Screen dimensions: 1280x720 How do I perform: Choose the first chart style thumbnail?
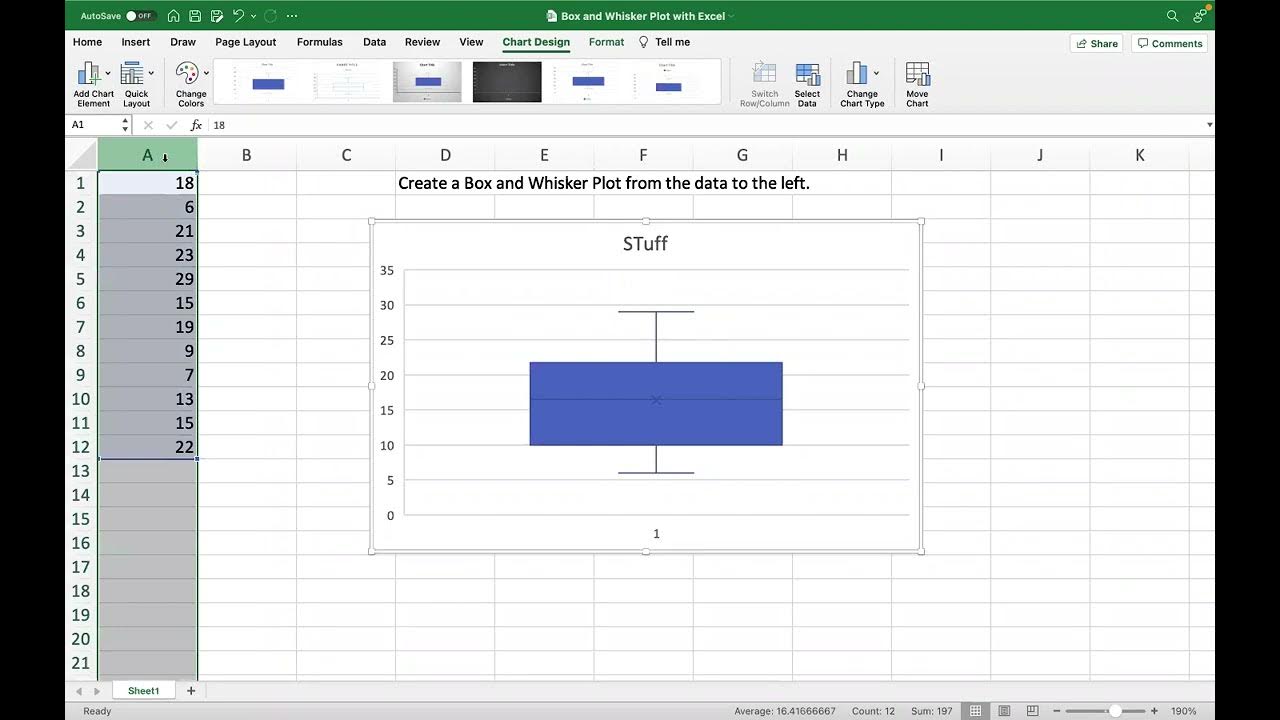(268, 82)
